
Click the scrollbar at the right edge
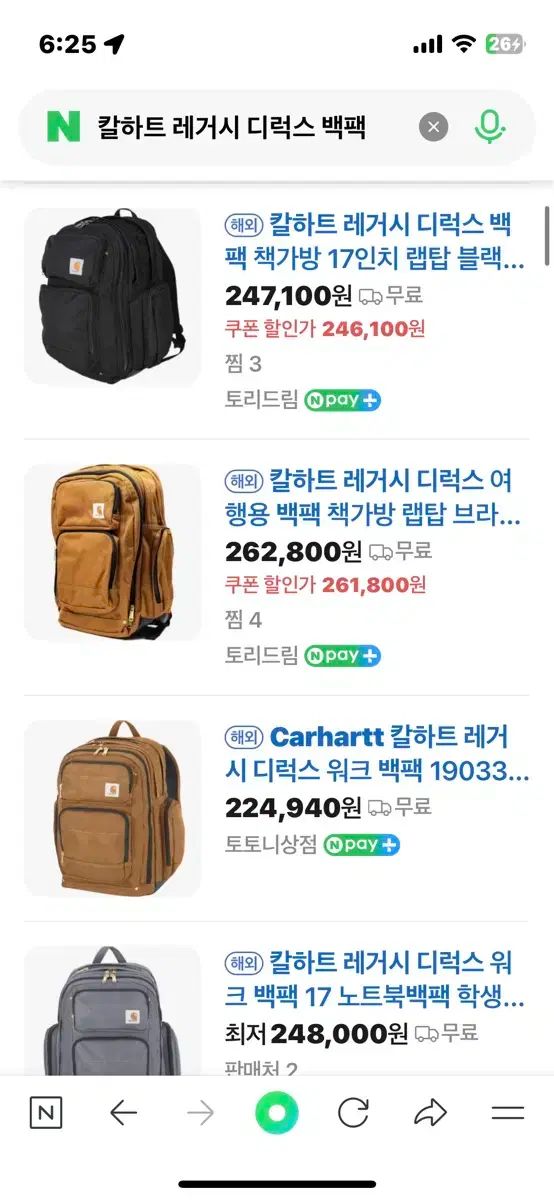pos(547,233)
